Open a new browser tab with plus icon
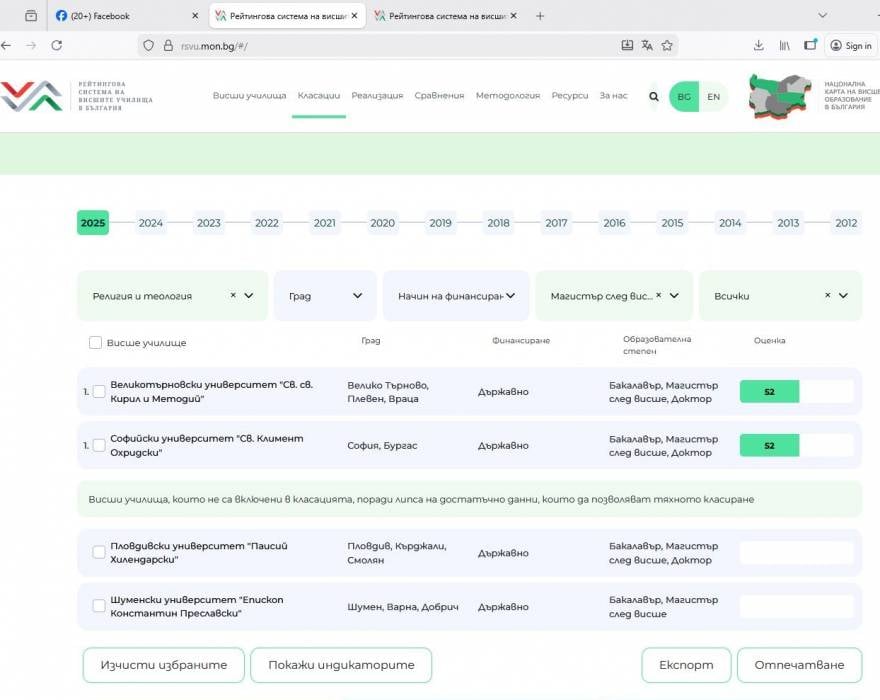Screen dimensions: 880x700 (x=540, y=16)
